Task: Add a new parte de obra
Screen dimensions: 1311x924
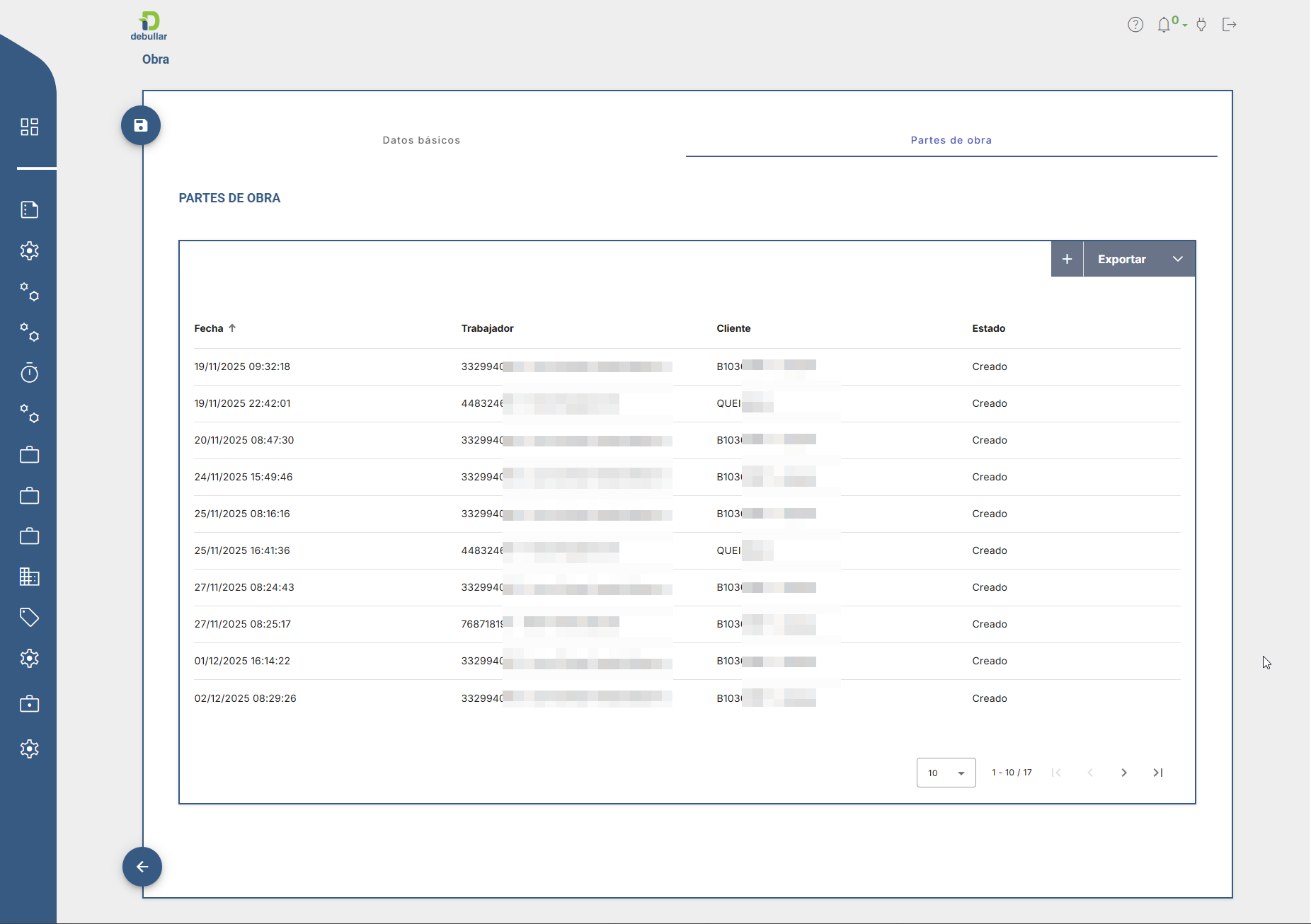Action: pos(1067,259)
